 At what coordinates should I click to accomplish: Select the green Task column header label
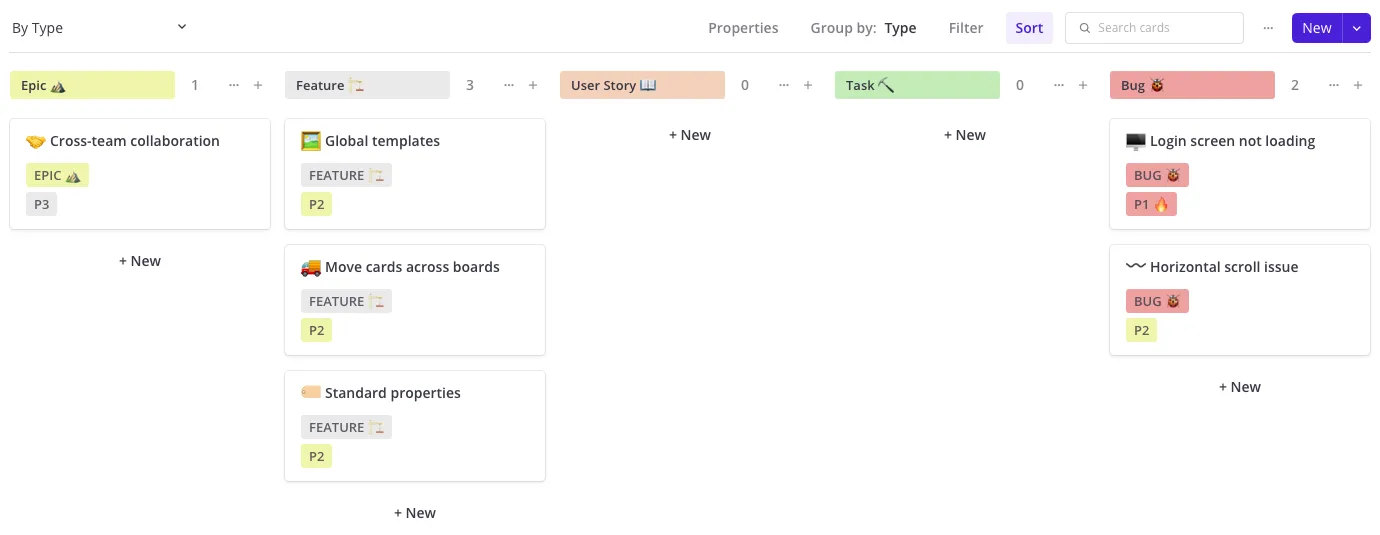[x=917, y=85]
